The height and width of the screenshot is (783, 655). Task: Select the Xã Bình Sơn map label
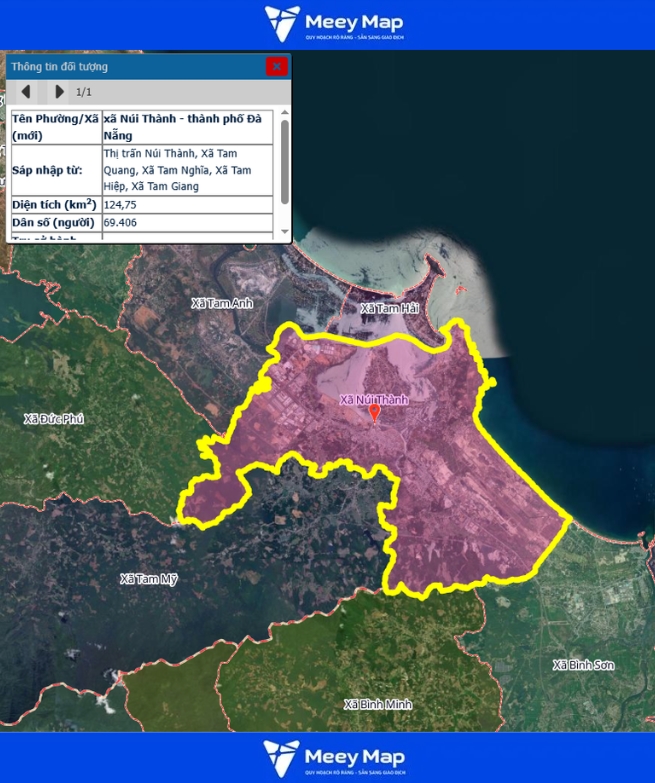click(x=584, y=665)
